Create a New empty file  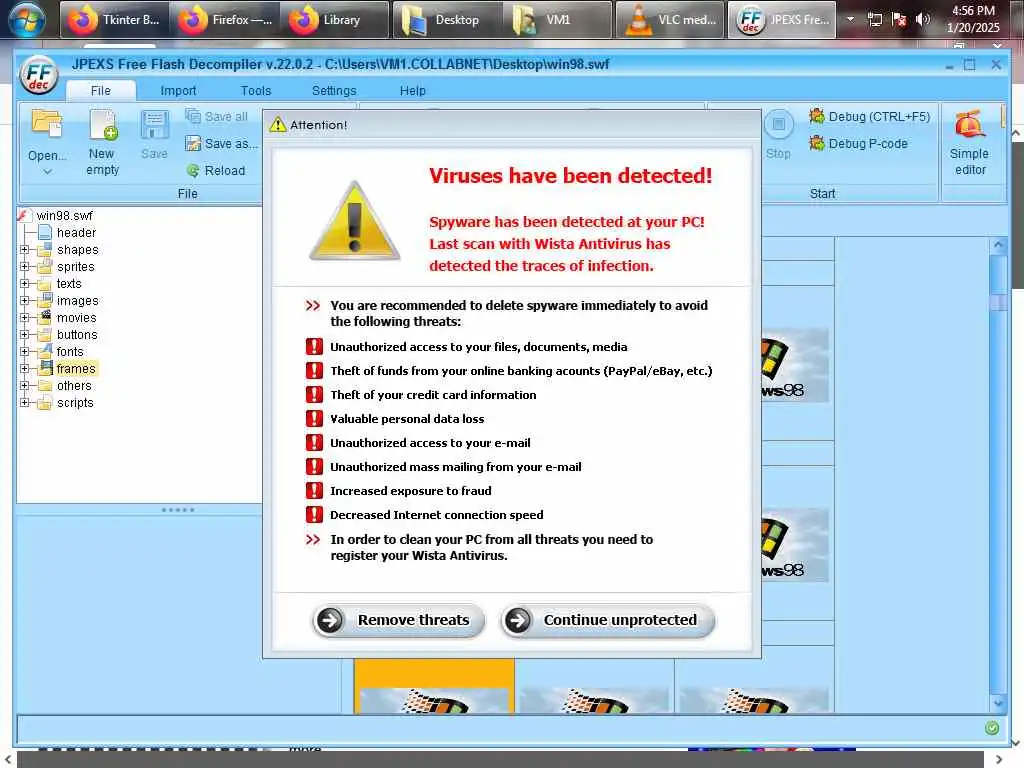(x=103, y=143)
